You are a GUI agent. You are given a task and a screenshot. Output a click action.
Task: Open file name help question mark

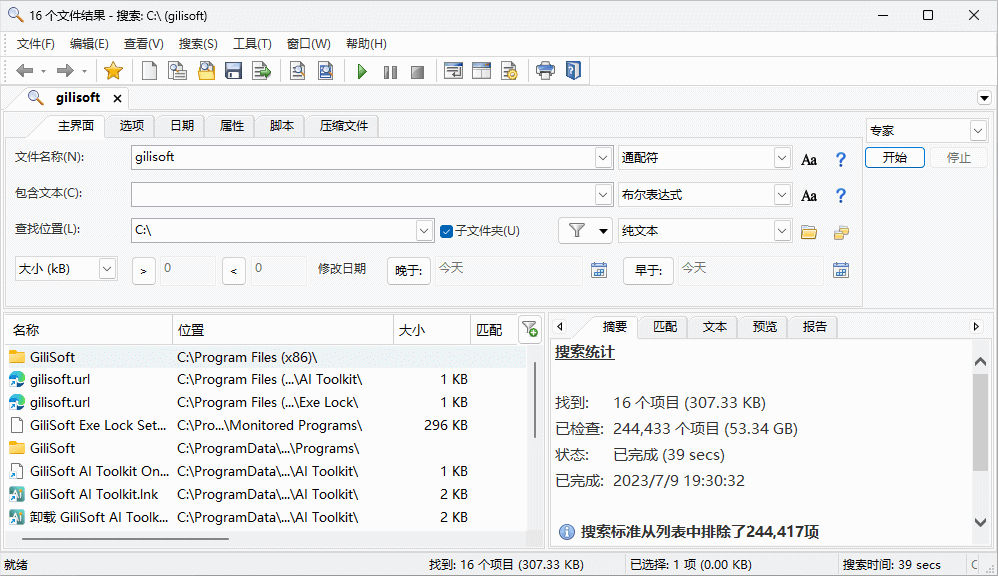841,159
